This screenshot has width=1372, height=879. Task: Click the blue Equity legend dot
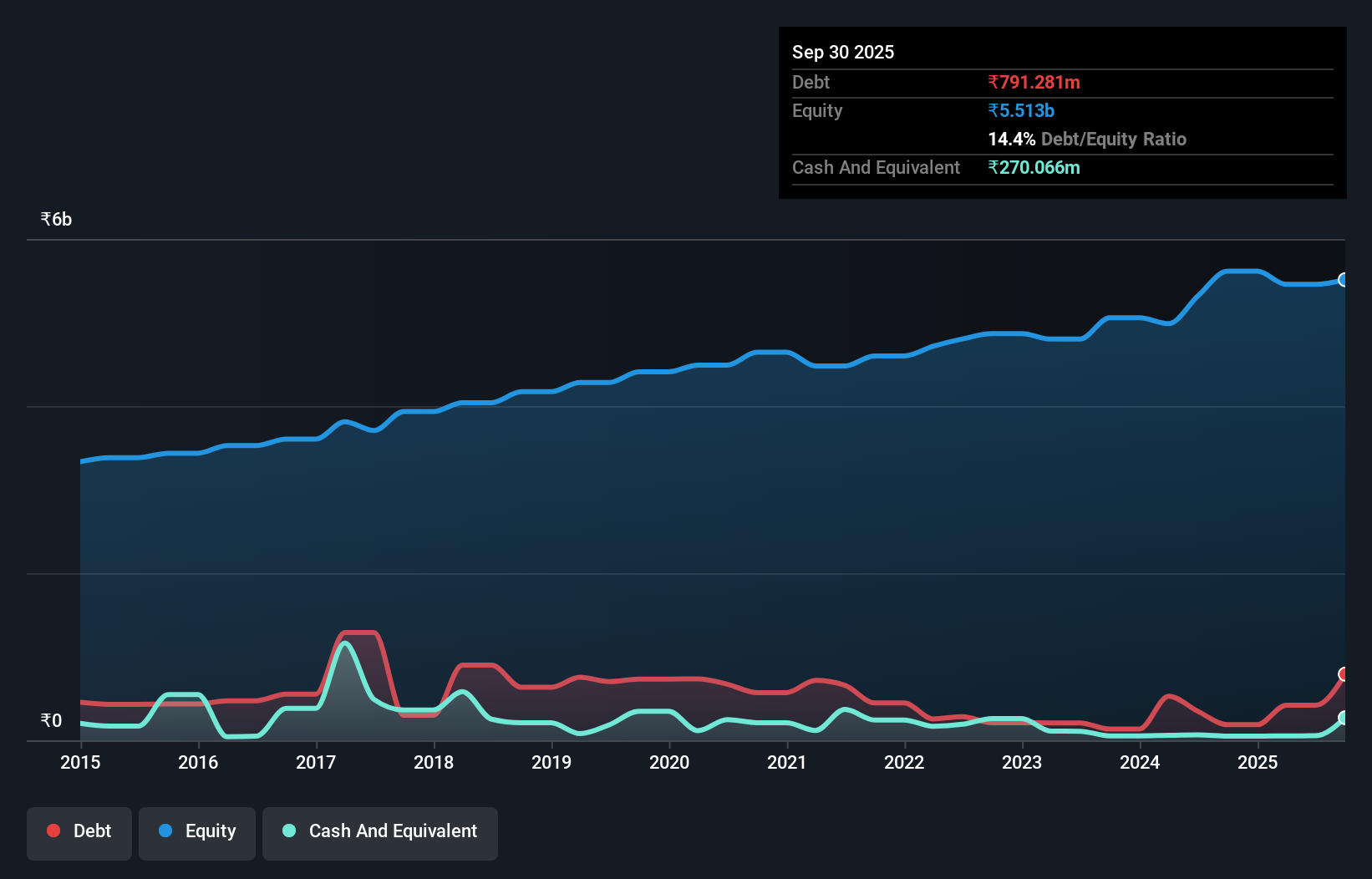pos(166,831)
